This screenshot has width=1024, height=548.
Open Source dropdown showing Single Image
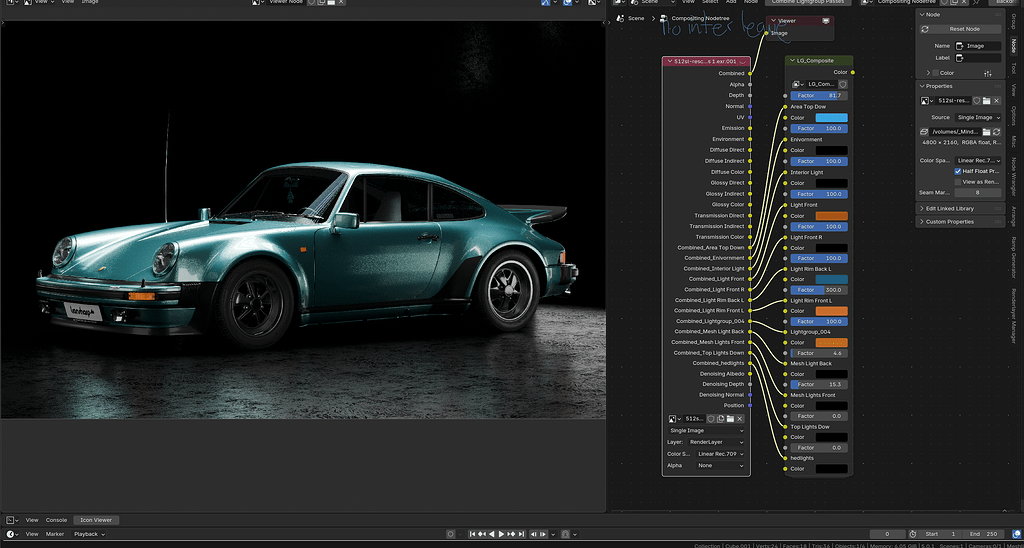point(978,118)
